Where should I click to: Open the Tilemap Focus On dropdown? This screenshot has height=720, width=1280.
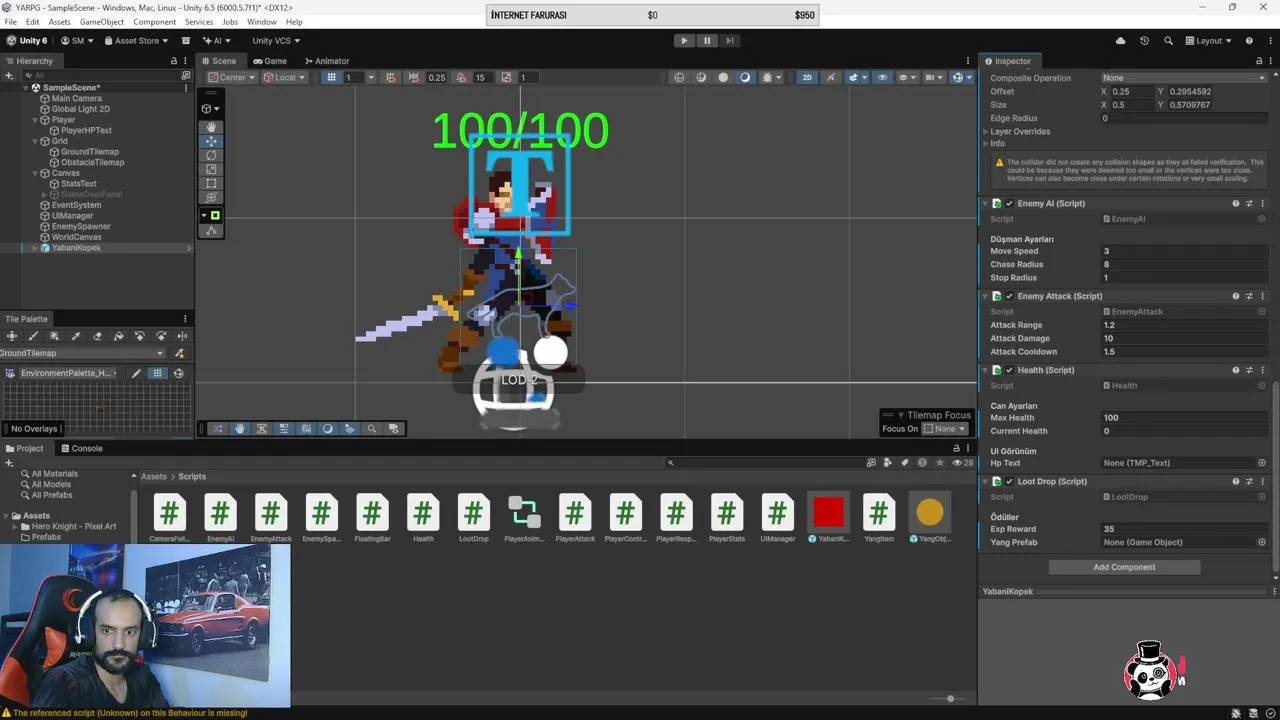tap(944, 429)
